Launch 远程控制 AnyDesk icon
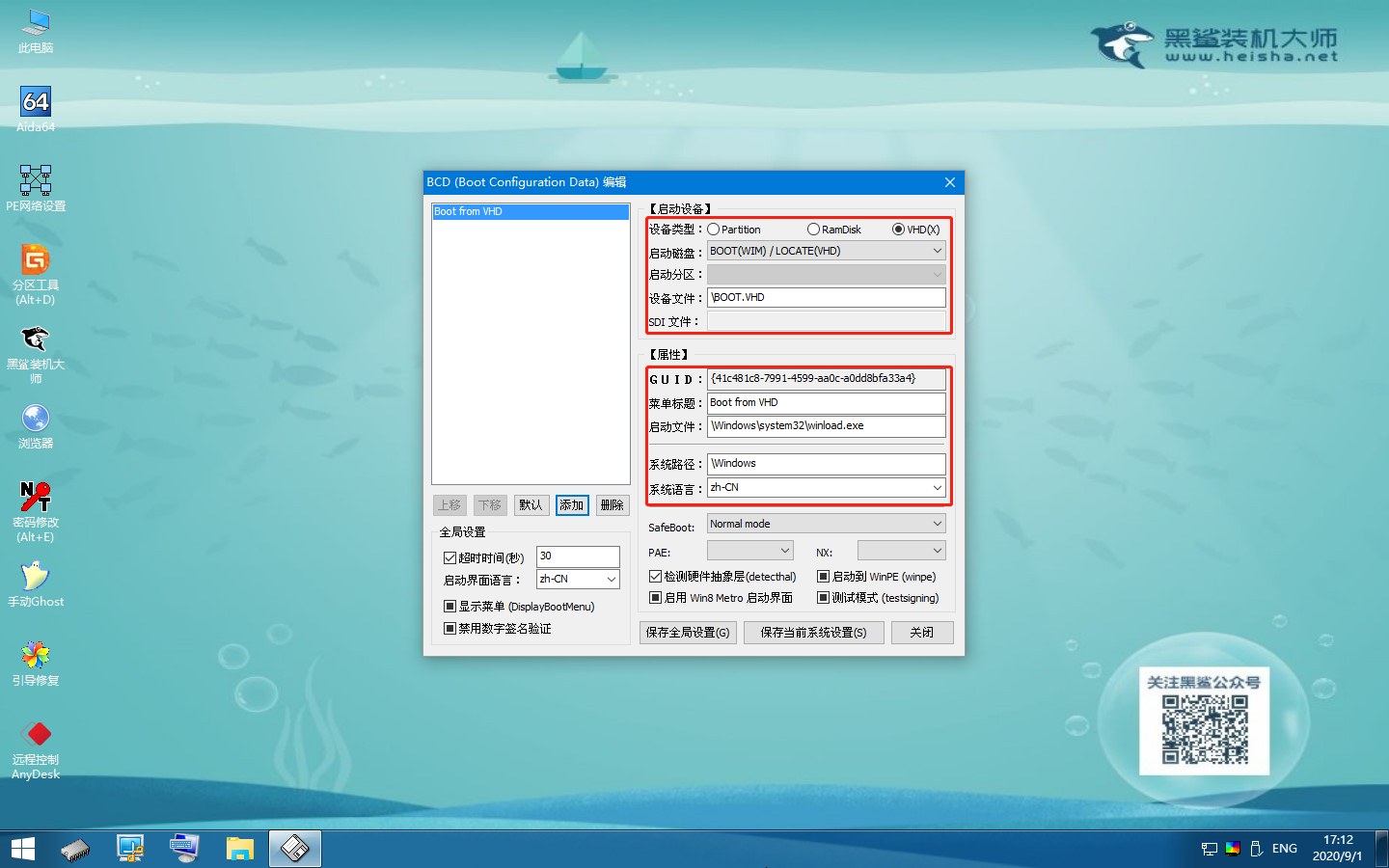Screen dimensions: 1389x868 [x=36, y=749]
